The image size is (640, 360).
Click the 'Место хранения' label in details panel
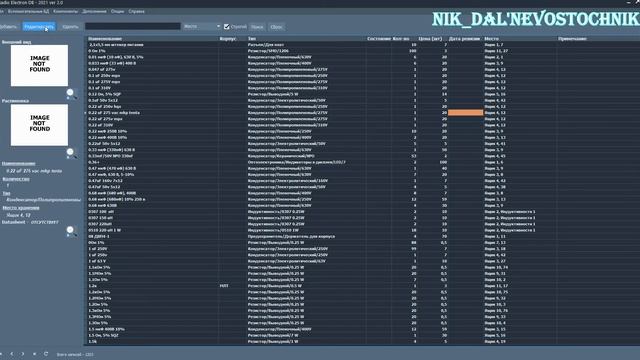21,208
